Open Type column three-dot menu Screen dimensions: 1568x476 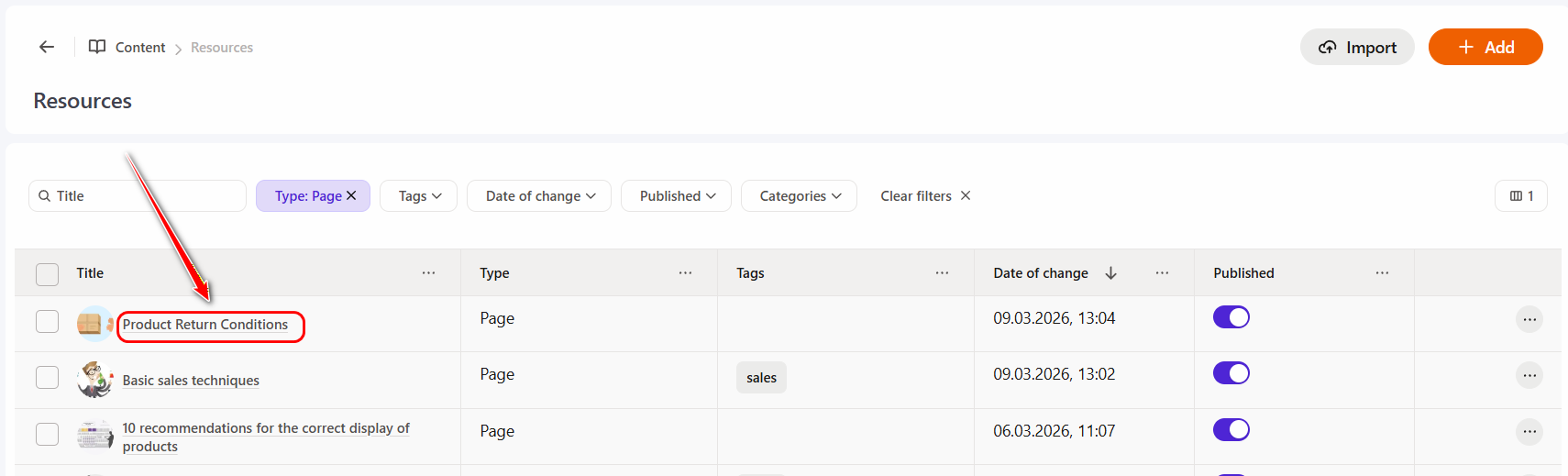coord(685,272)
